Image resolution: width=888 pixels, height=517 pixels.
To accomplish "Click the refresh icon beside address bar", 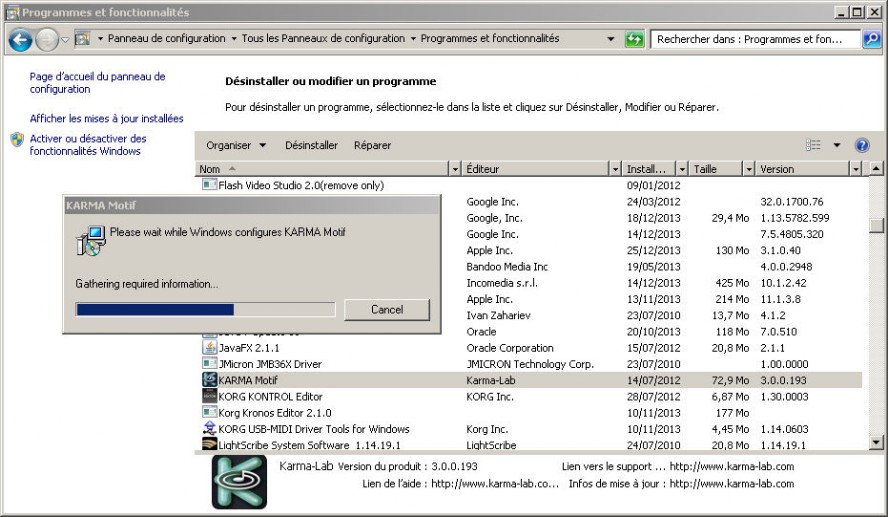I will tap(634, 39).
